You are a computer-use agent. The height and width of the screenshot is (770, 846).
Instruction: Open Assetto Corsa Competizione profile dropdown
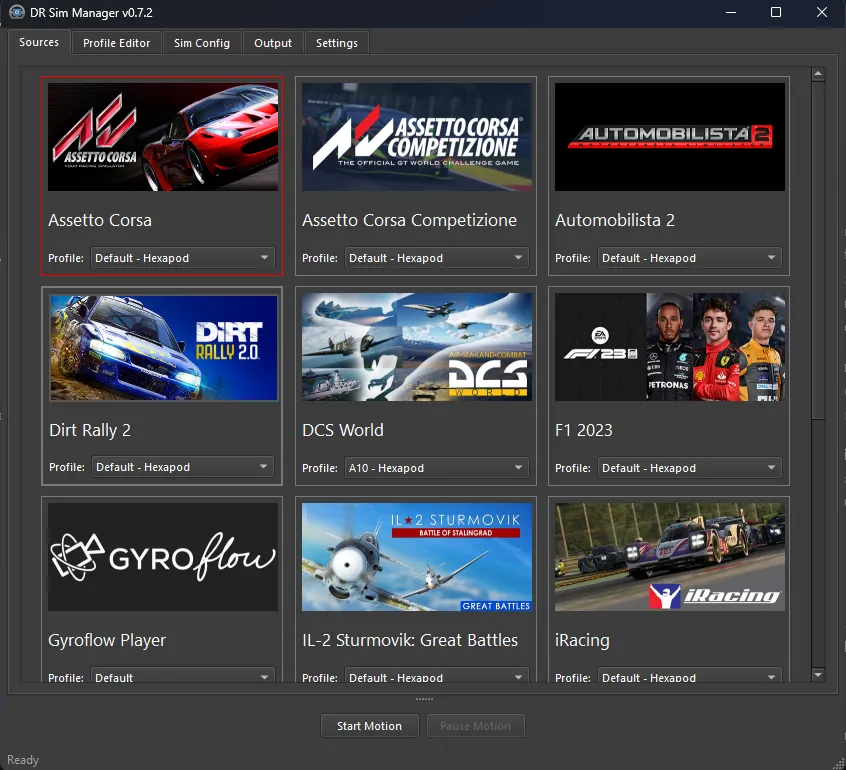(x=436, y=258)
